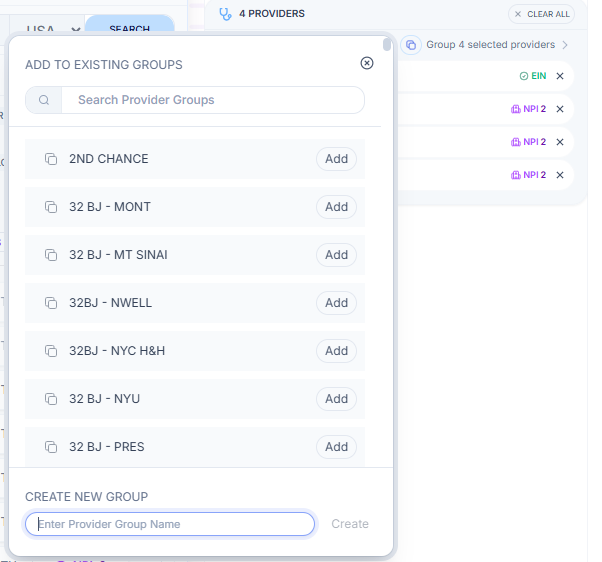Click the Enter Provider Group Name field
The image size is (602, 562).
pos(170,524)
